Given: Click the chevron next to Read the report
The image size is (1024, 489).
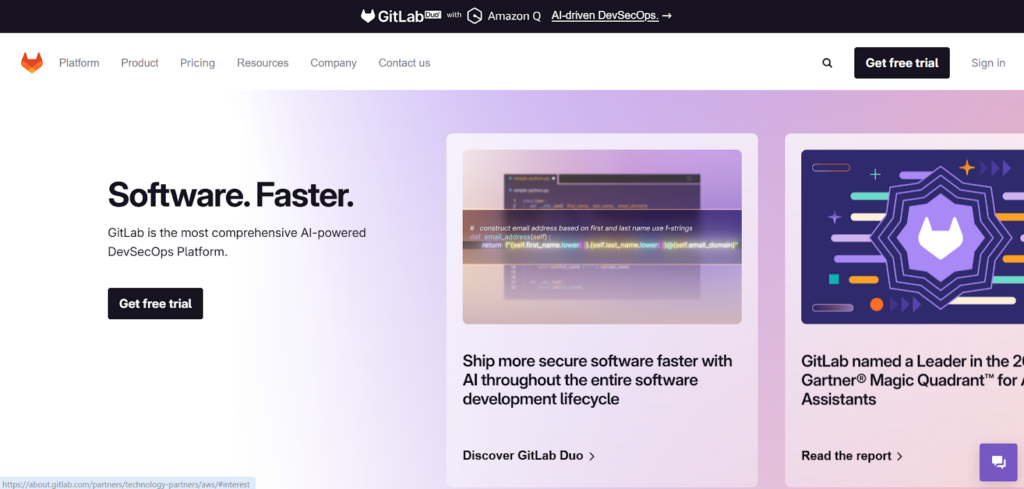Looking at the screenshot, I should [899, 456].
